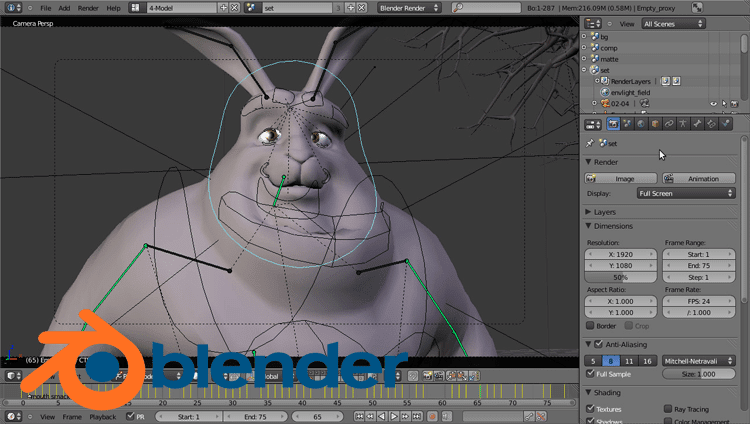The height and width of the screenshot is (424, 750).
Task: Toggle the Full Sample checkbox
Action: coord(590,374)
